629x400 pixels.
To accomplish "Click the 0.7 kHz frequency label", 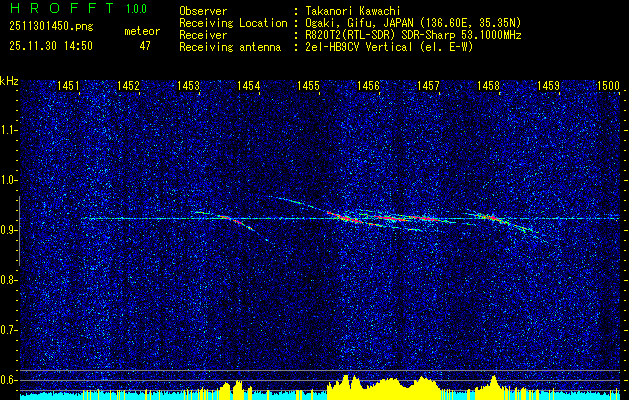I will click(8, 330).
